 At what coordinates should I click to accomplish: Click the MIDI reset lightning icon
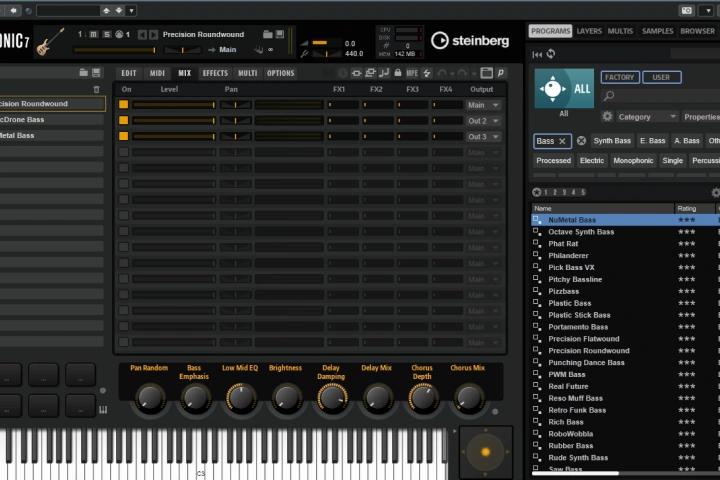point(427,73)
